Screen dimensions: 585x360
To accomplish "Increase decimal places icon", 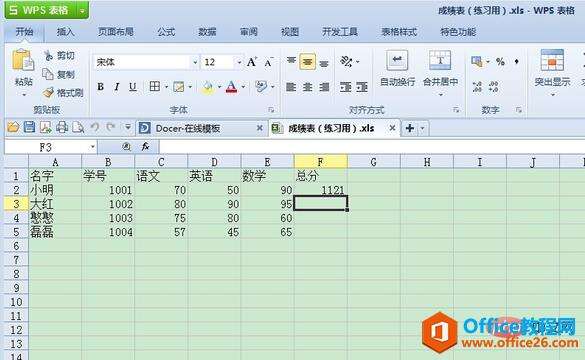I will (x=477, y=87).
